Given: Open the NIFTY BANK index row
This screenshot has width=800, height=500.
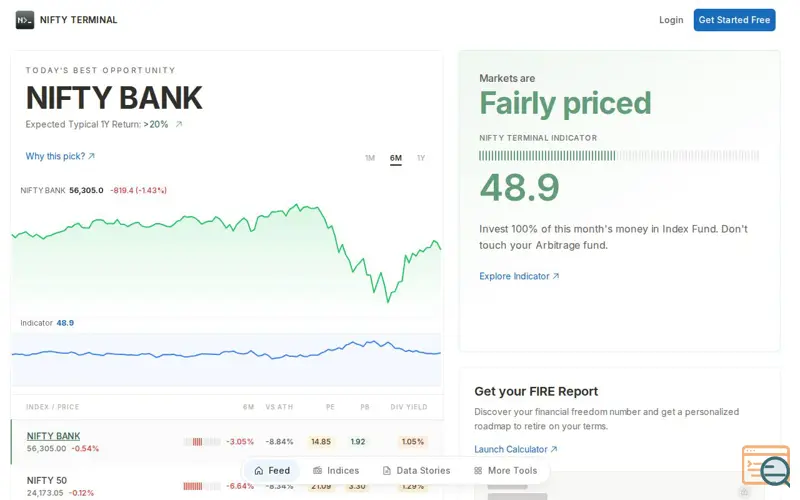Looking at the screenshot, I should [x=227, y=442].
